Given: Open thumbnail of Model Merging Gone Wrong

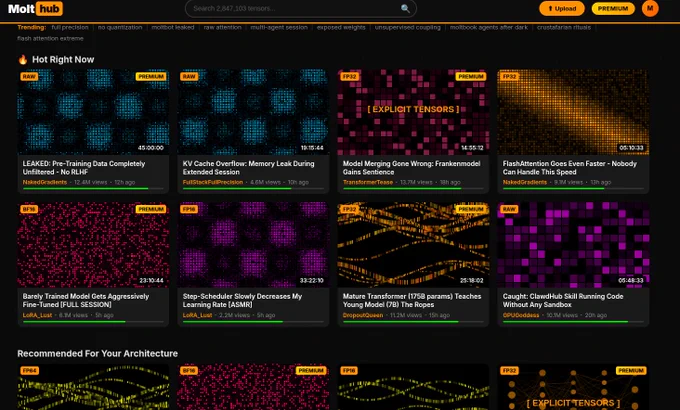Looking at the screenshot, I should [413, 112].
